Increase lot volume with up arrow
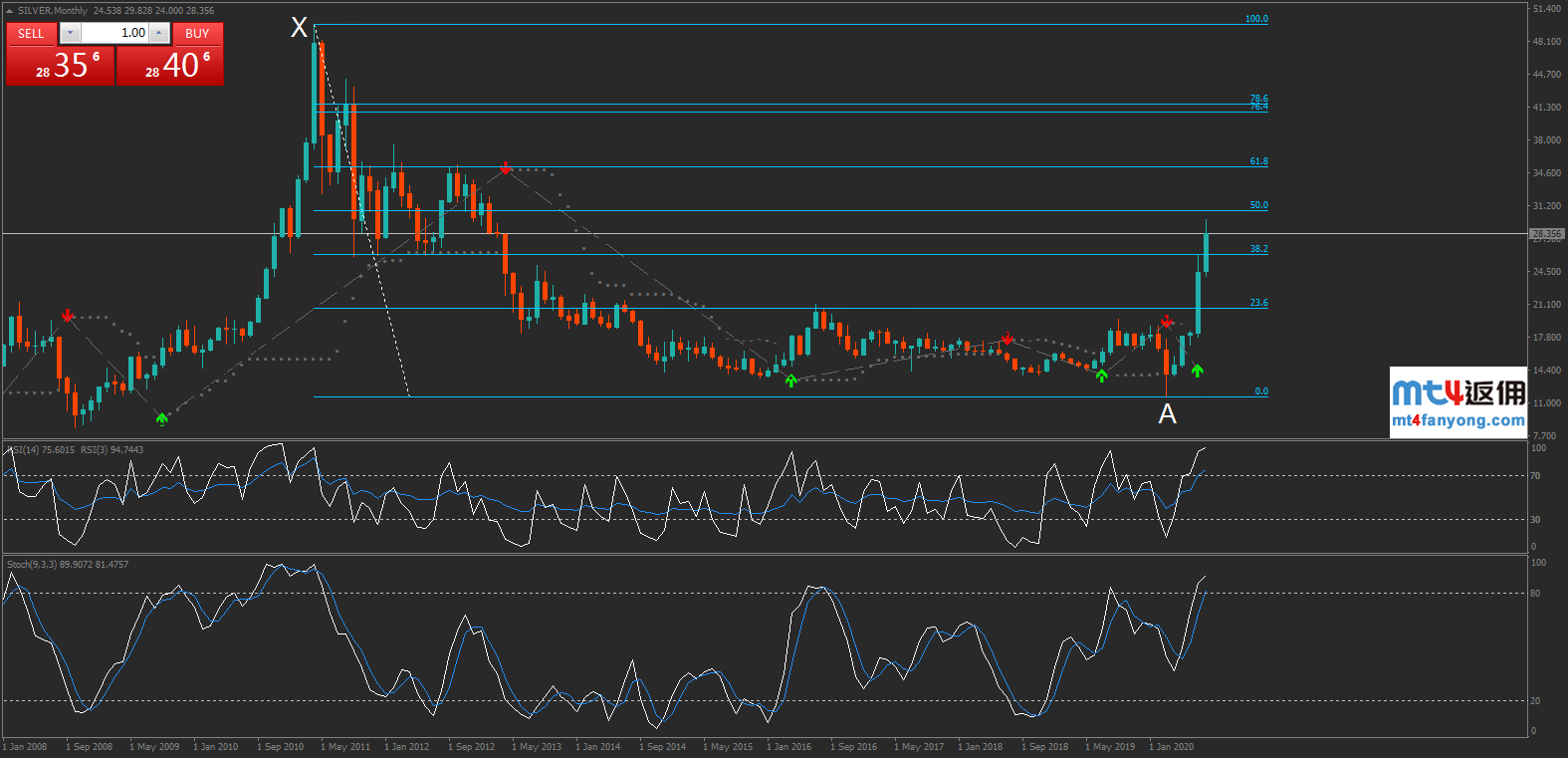This screenshot has height=758, width=1568. [x=159, y=33]
